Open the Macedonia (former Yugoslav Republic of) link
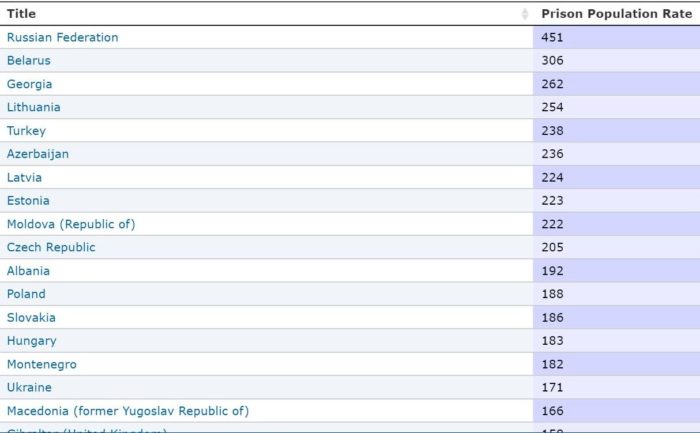Screen dimensions: 700x433 point(128,411)
